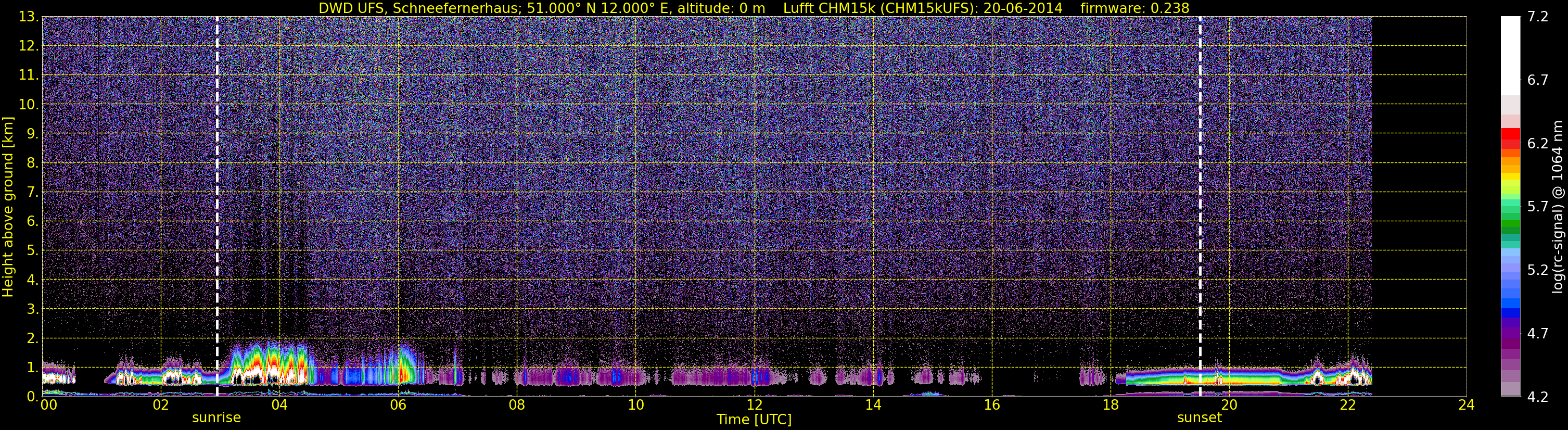The image size is (1568, 430).
Task: Click the time axis tick '16'
Action: click(991, 405)
